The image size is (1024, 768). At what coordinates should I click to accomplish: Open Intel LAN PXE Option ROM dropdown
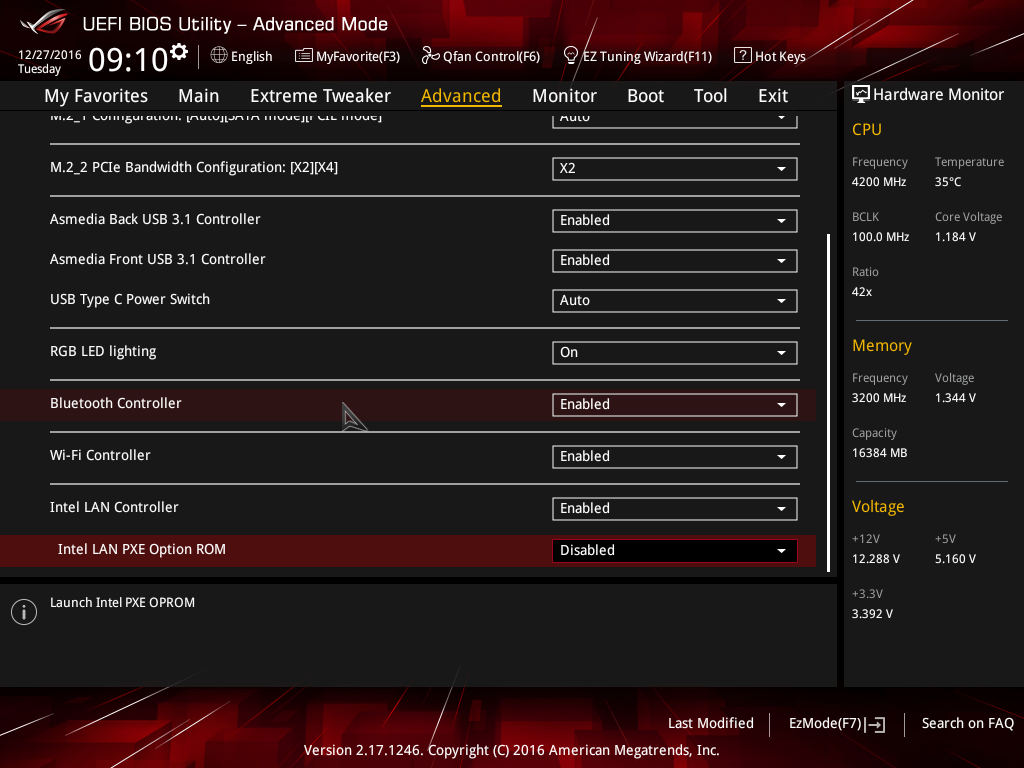[x=675, y=551]
